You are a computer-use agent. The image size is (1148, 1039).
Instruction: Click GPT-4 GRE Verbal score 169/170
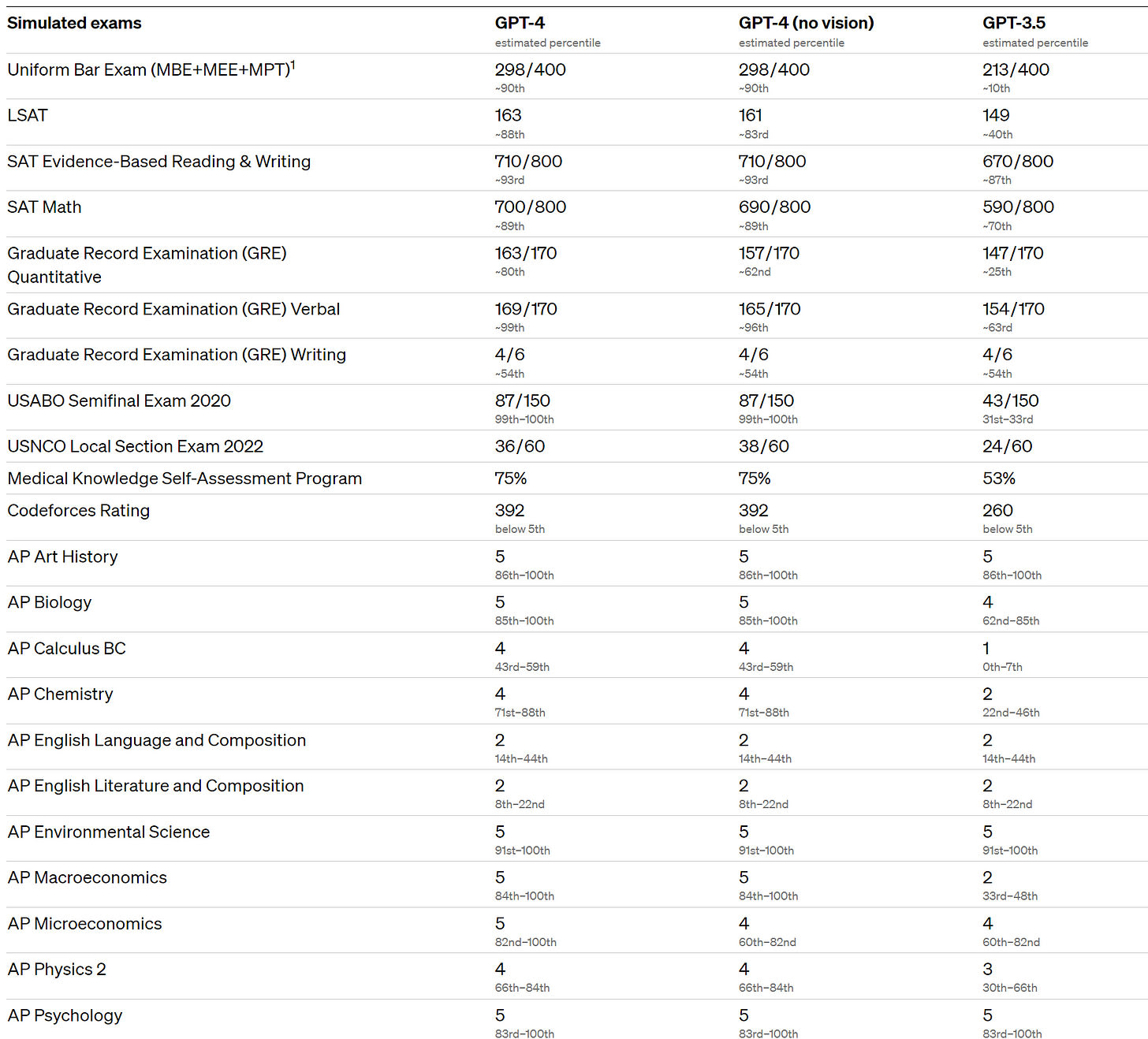526,309
